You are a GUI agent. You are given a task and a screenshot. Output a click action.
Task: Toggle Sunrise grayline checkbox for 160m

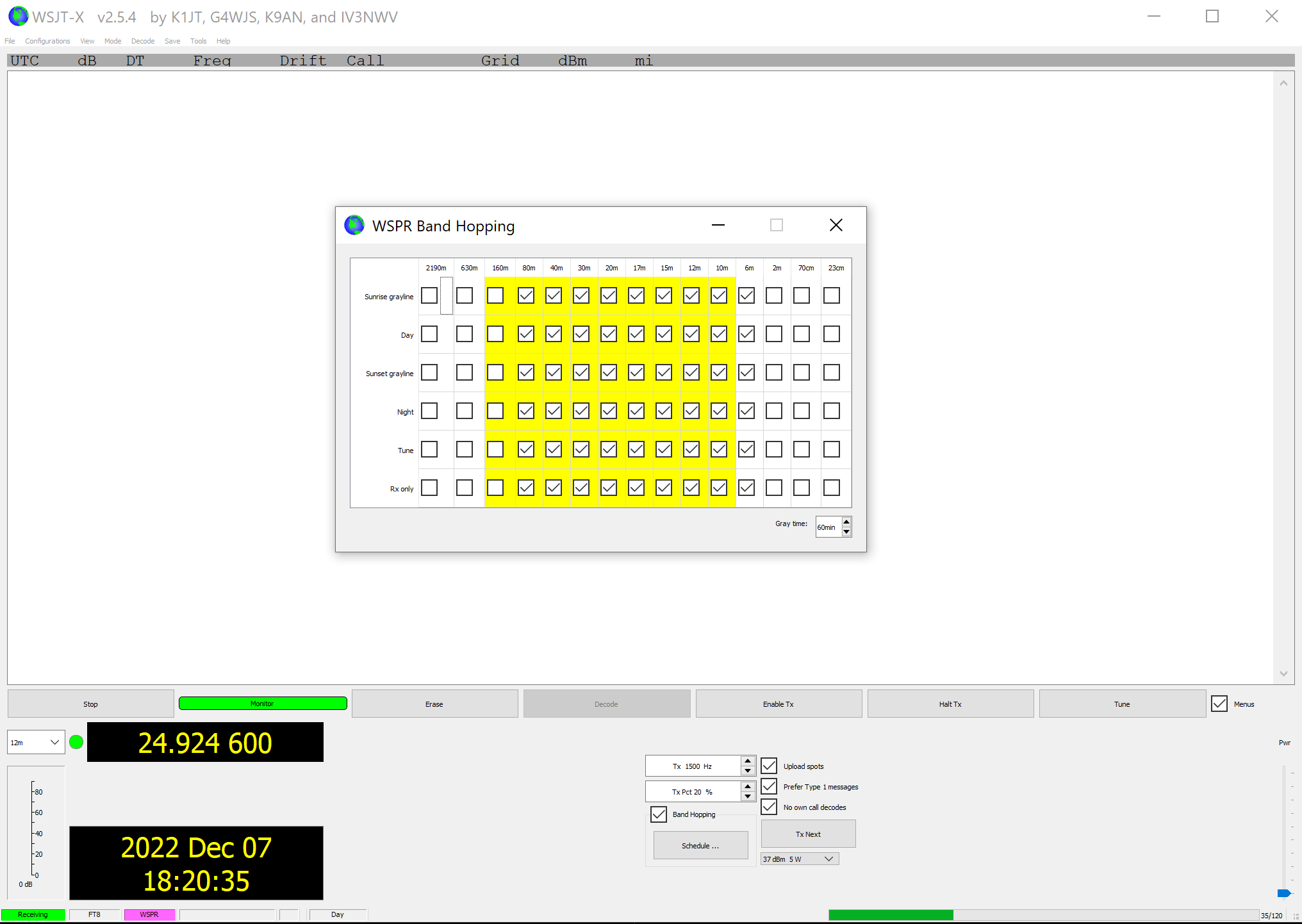(x=495, y=295)
